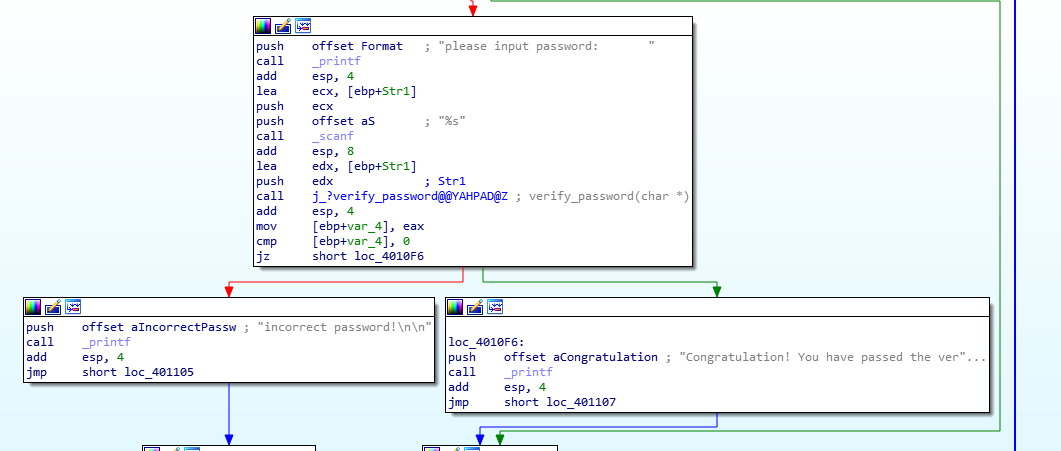Click edit icon on the loc_4010F6 block
Viewport: 1061px width, 451px height.
click(475, 306)
